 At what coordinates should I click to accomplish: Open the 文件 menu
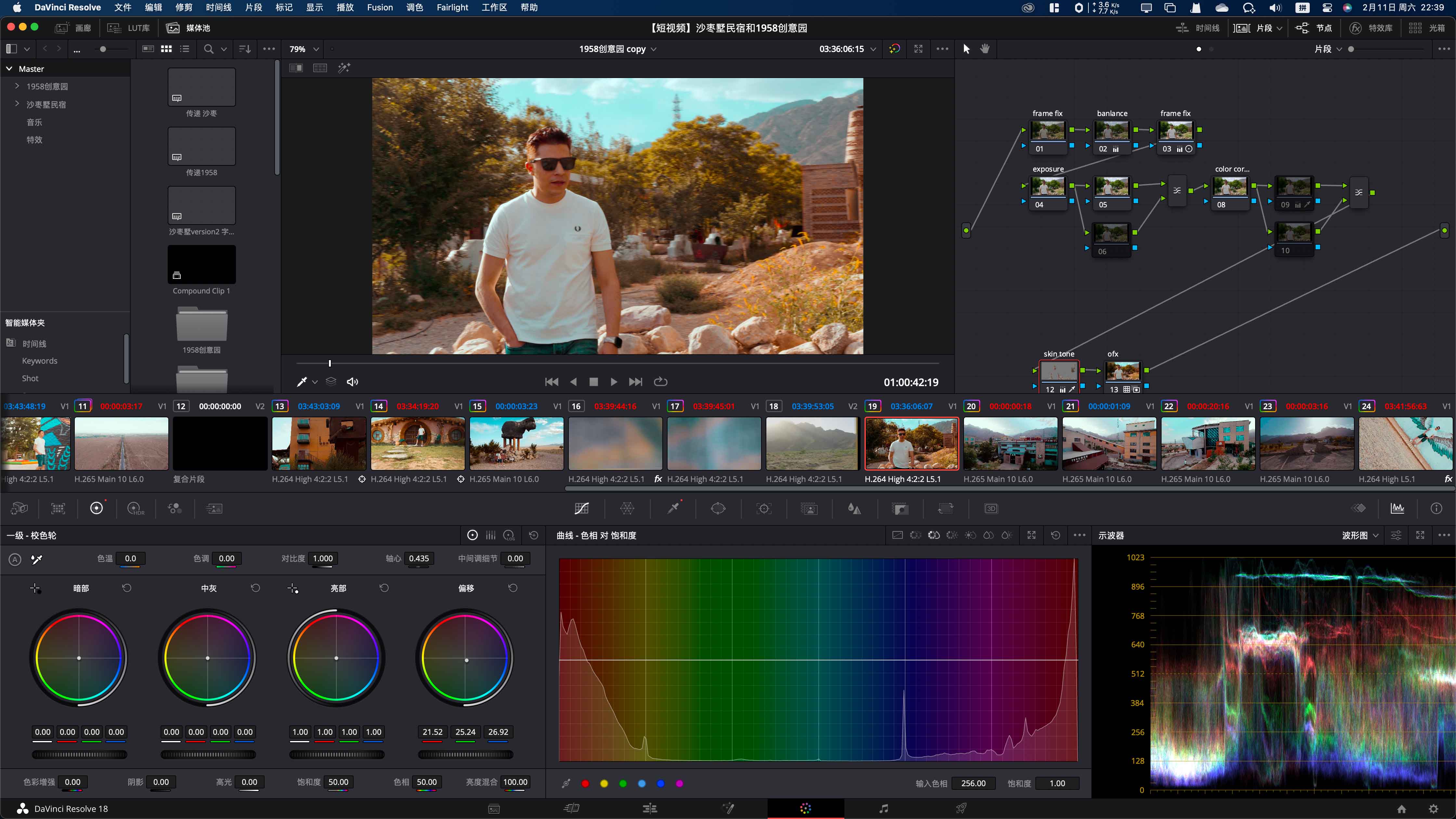[123, 7]
